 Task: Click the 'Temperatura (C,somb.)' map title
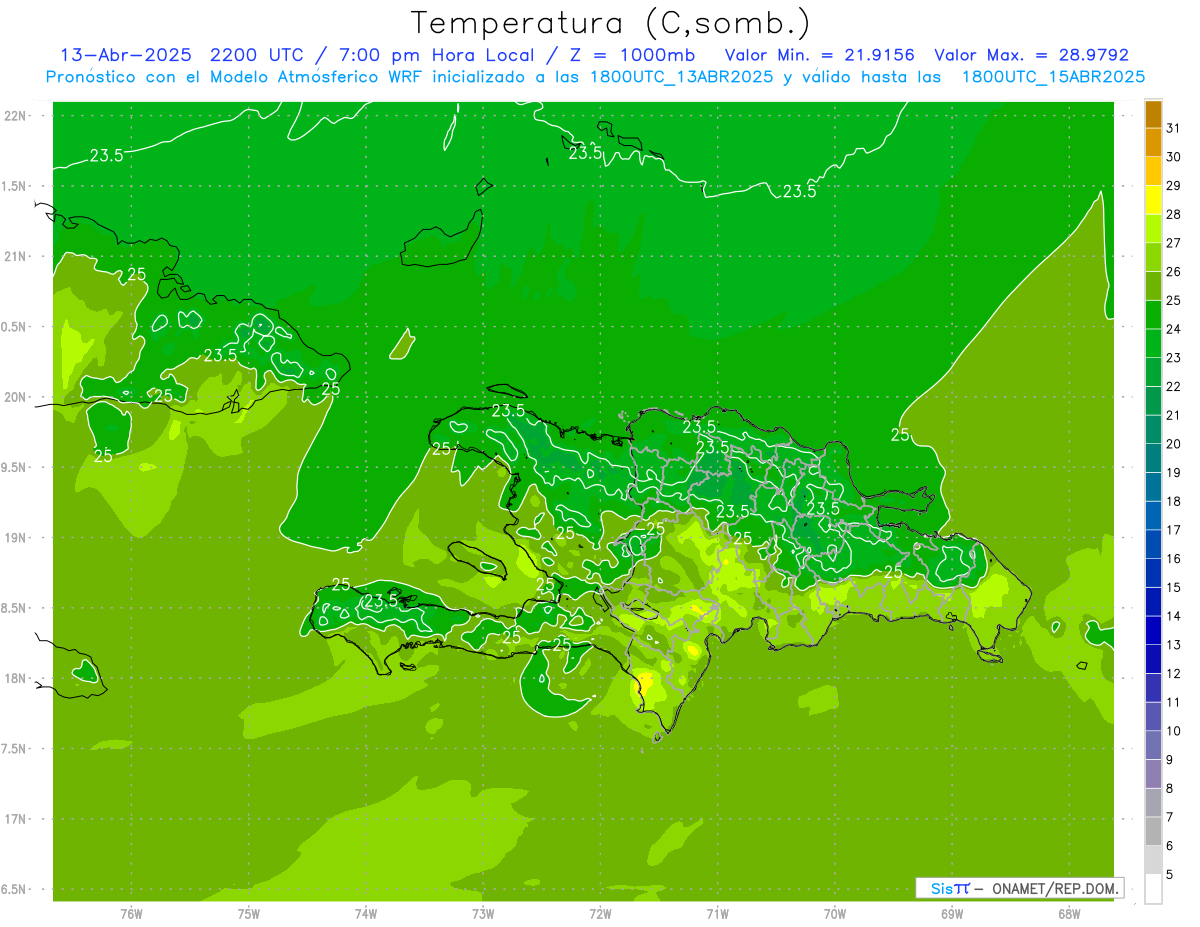[x=611, y=23]
